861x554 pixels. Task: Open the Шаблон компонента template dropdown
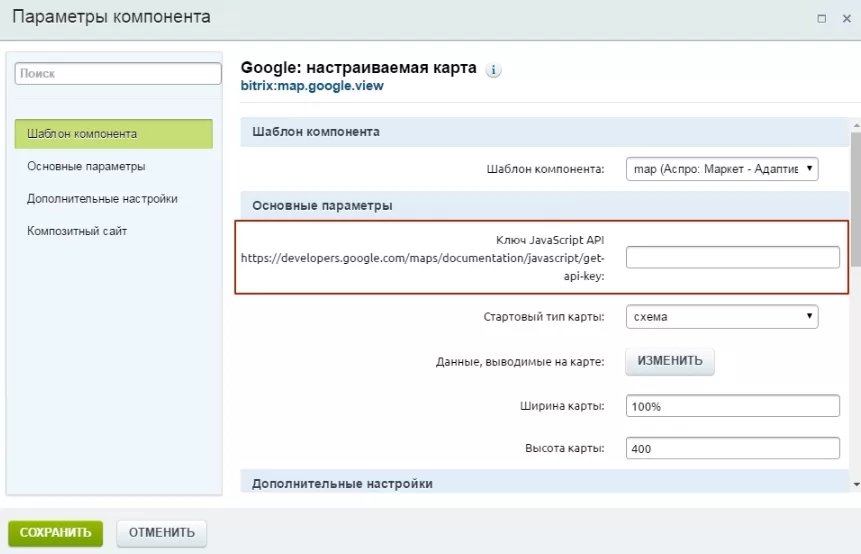click(722, 169)
